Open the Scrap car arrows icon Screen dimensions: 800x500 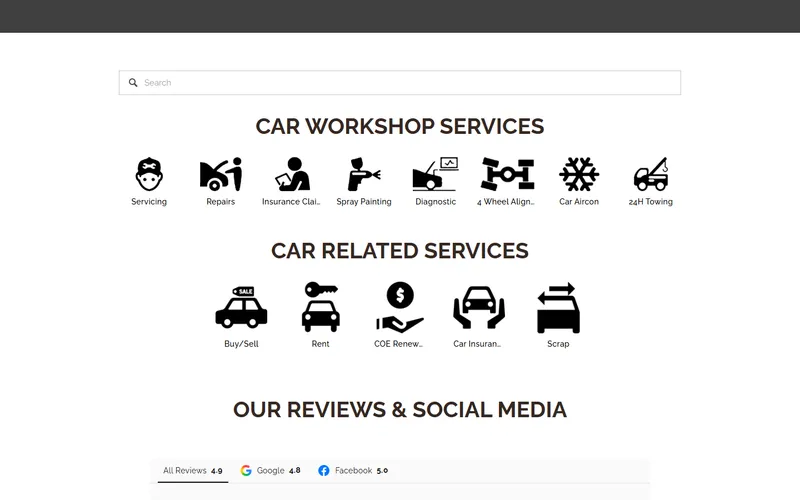pos(558,308)
